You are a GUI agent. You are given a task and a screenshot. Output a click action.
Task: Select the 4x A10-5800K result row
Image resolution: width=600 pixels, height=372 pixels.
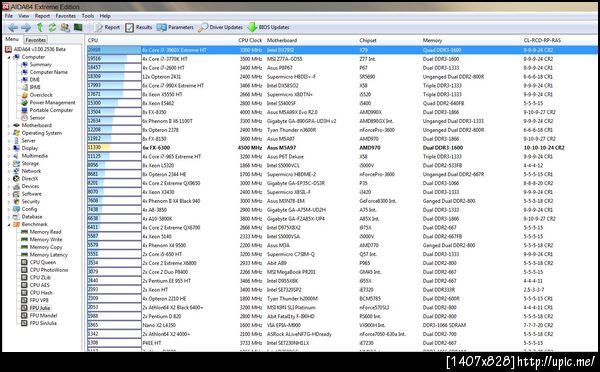[x=342, y=219]
